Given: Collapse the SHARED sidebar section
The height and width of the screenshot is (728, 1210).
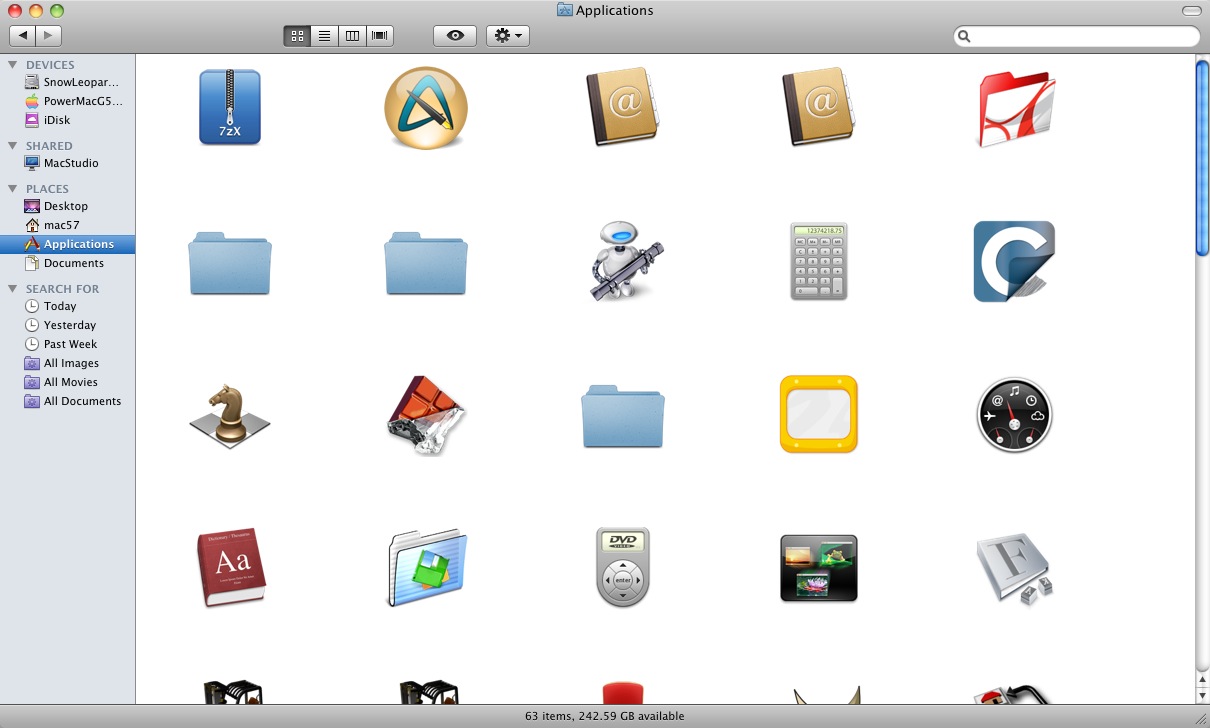Looking at the screenshot, I should coord(13,146).
